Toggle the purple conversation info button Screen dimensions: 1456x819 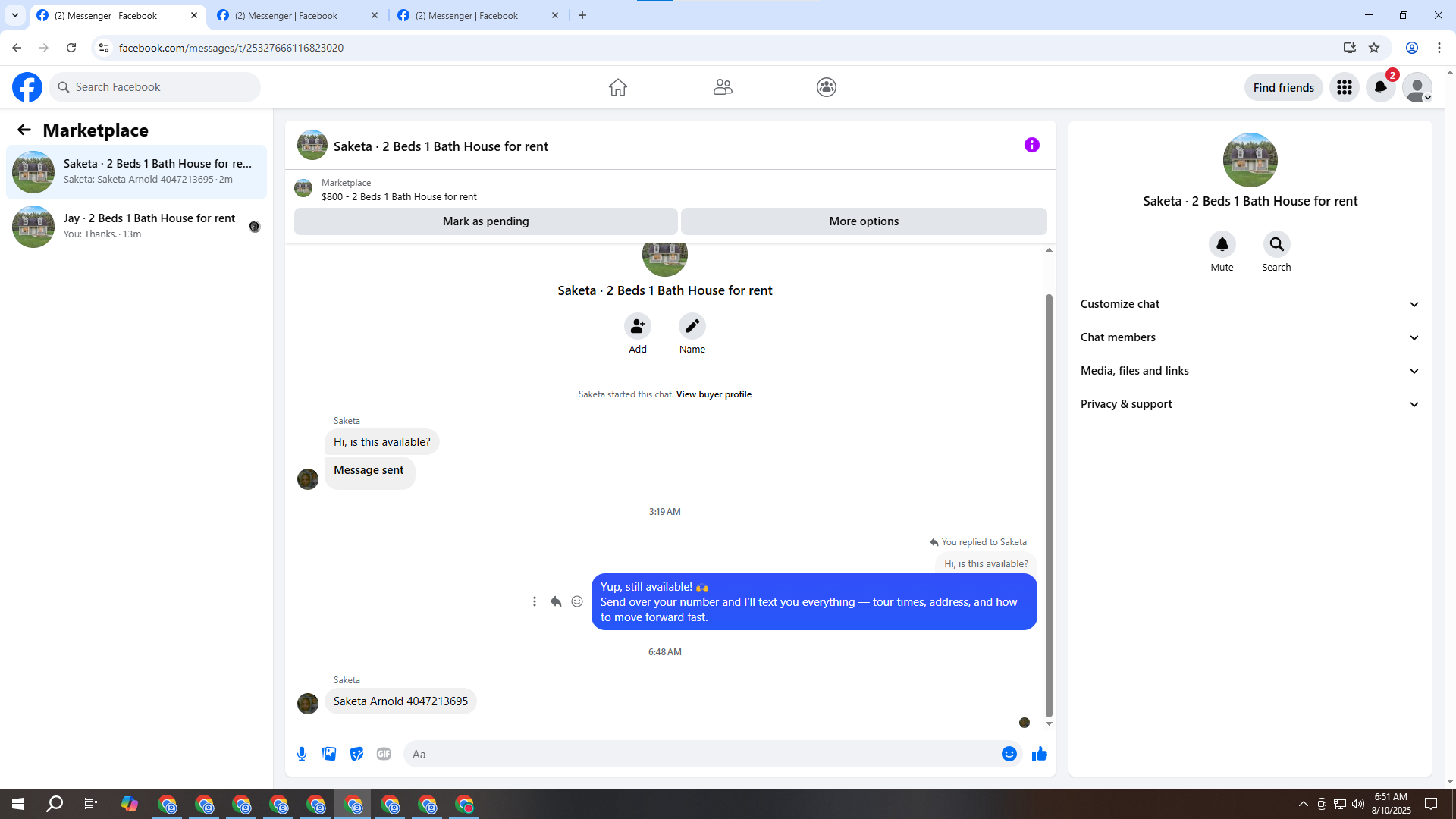(1031, 145)
